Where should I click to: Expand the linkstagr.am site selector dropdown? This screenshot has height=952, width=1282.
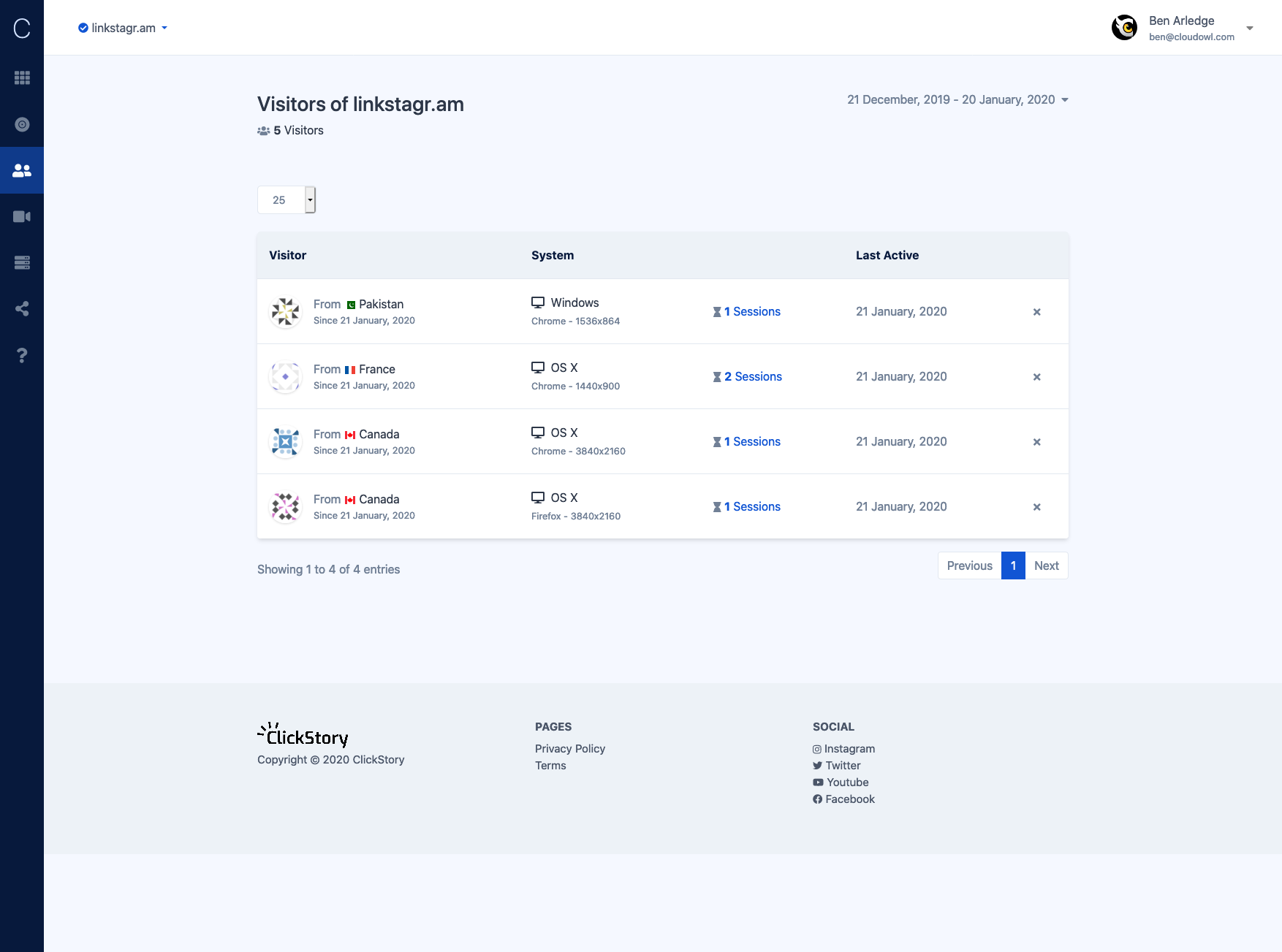(x=124, y=28)
